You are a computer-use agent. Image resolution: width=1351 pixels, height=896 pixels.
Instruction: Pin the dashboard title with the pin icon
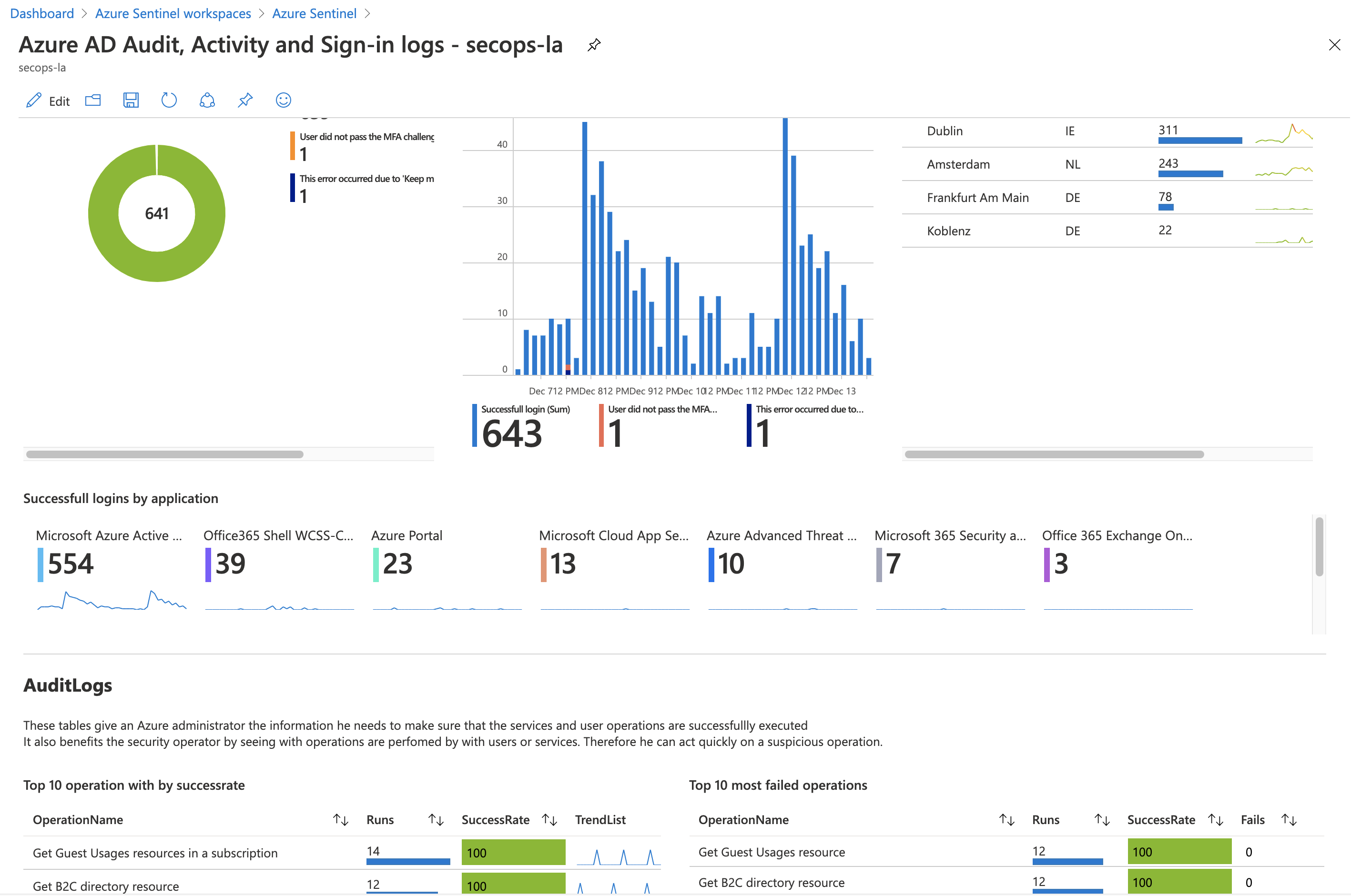594,45
